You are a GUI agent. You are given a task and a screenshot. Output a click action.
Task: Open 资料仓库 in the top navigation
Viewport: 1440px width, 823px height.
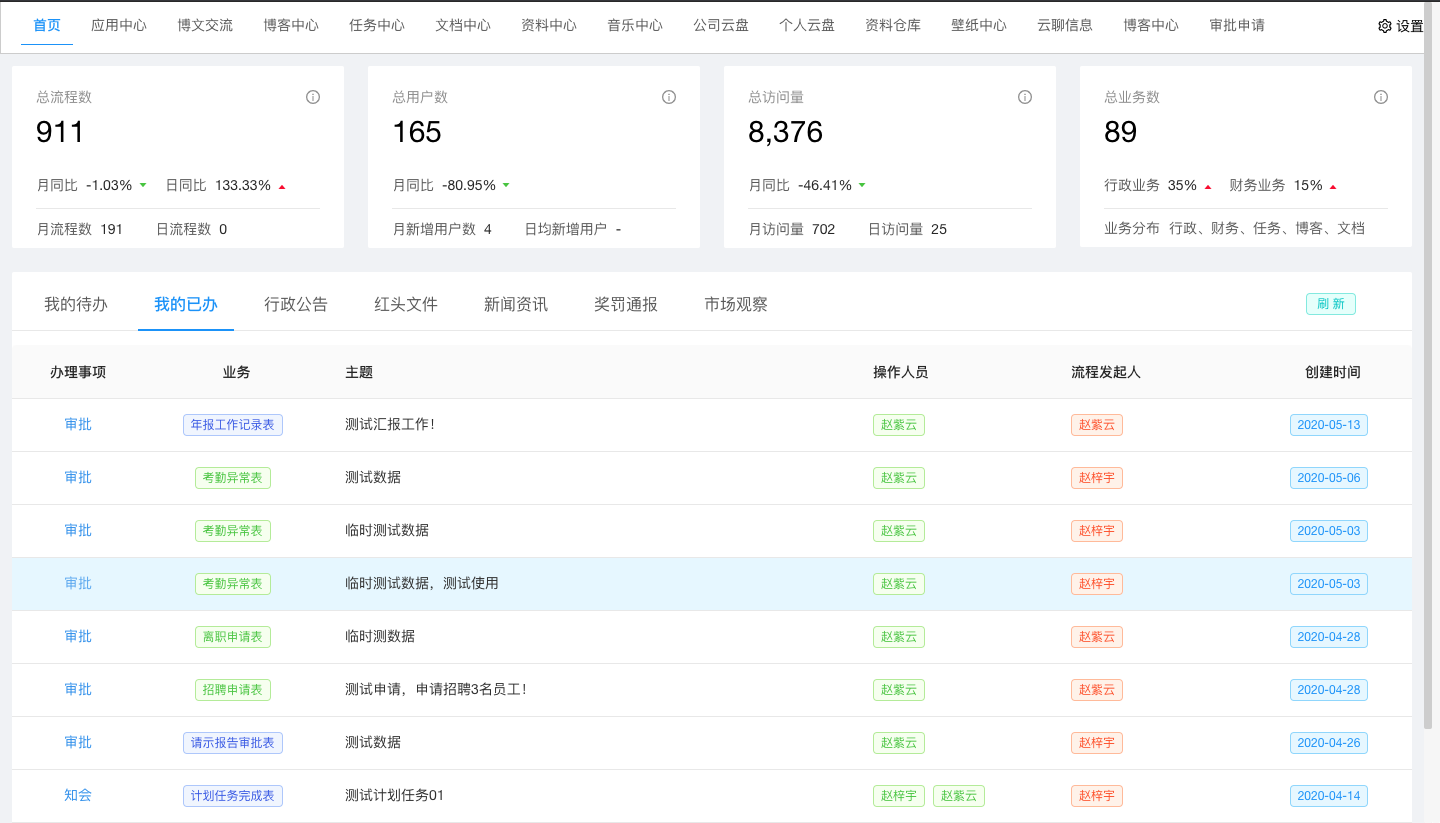(893, 25)
